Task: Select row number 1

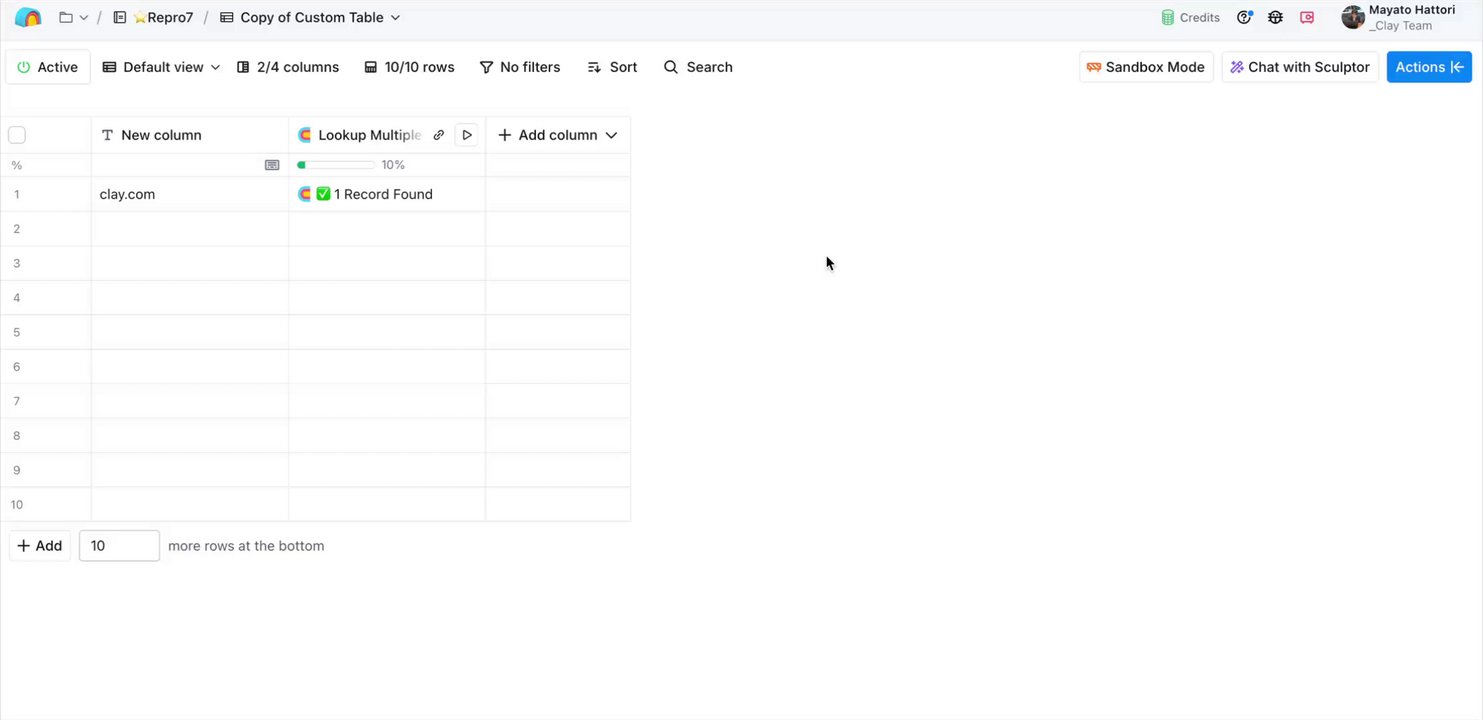Action: coord(17,194)
